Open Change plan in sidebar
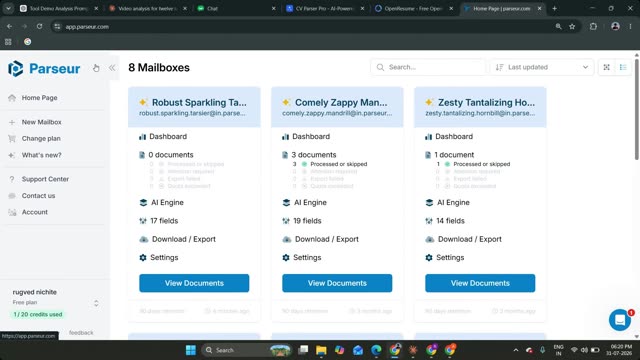Screen dimensions: 640x360 tap(41, 138)
